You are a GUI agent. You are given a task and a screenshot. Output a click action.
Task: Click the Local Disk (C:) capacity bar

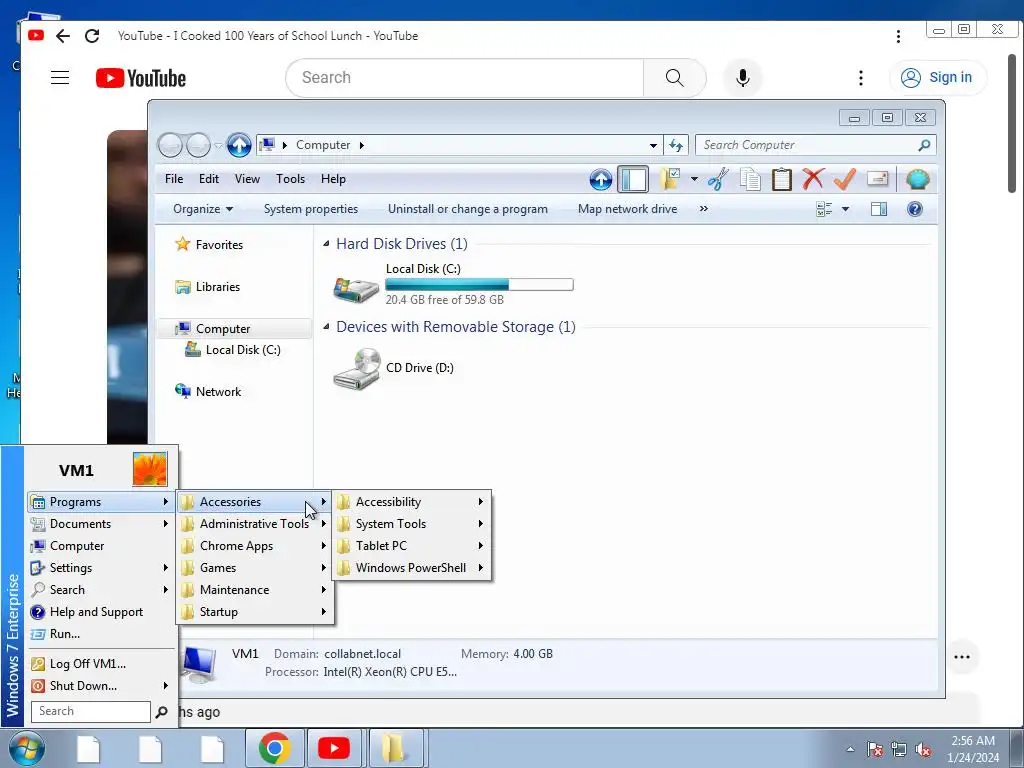[479, 285]
